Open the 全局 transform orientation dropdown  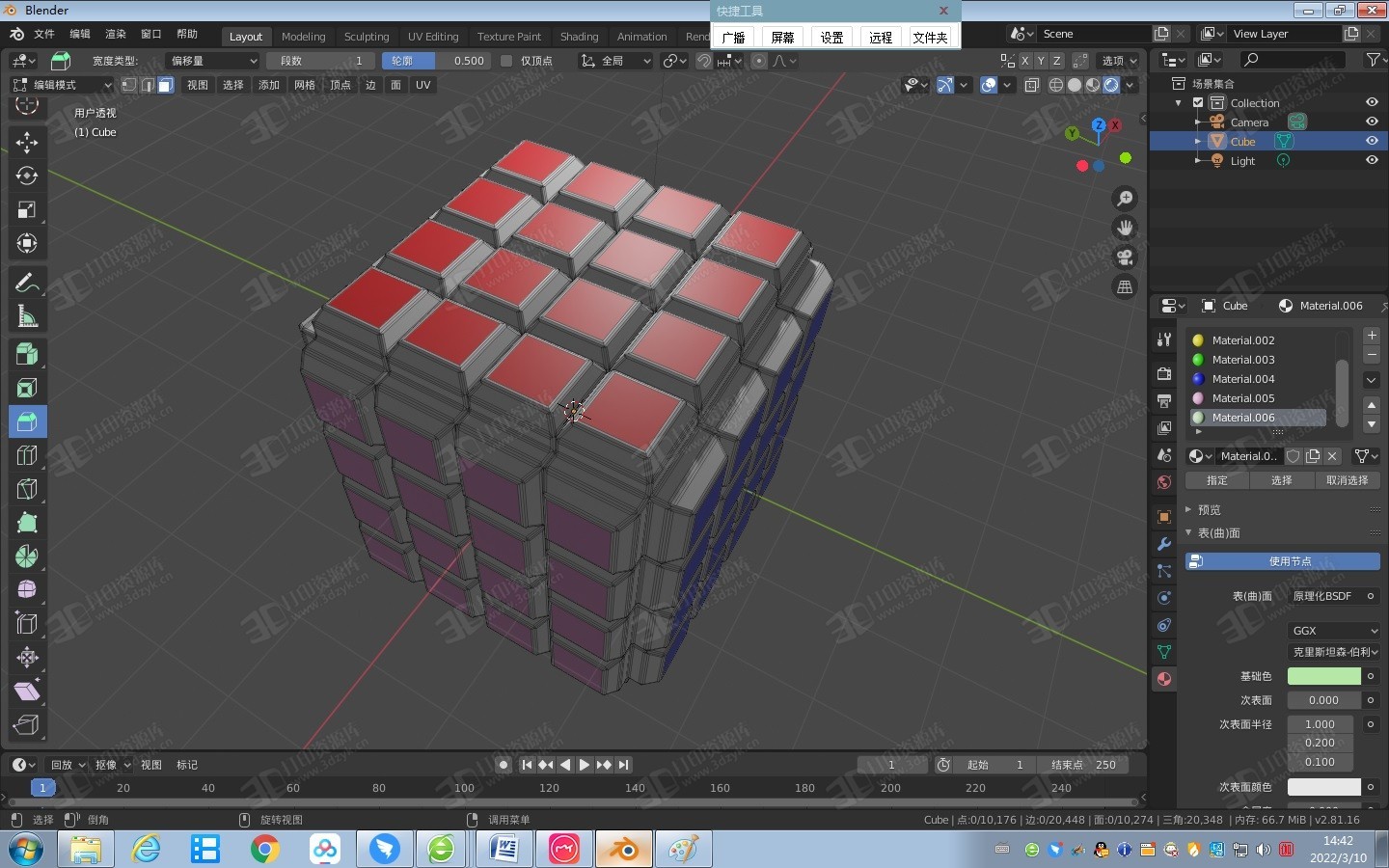[615, 61]
